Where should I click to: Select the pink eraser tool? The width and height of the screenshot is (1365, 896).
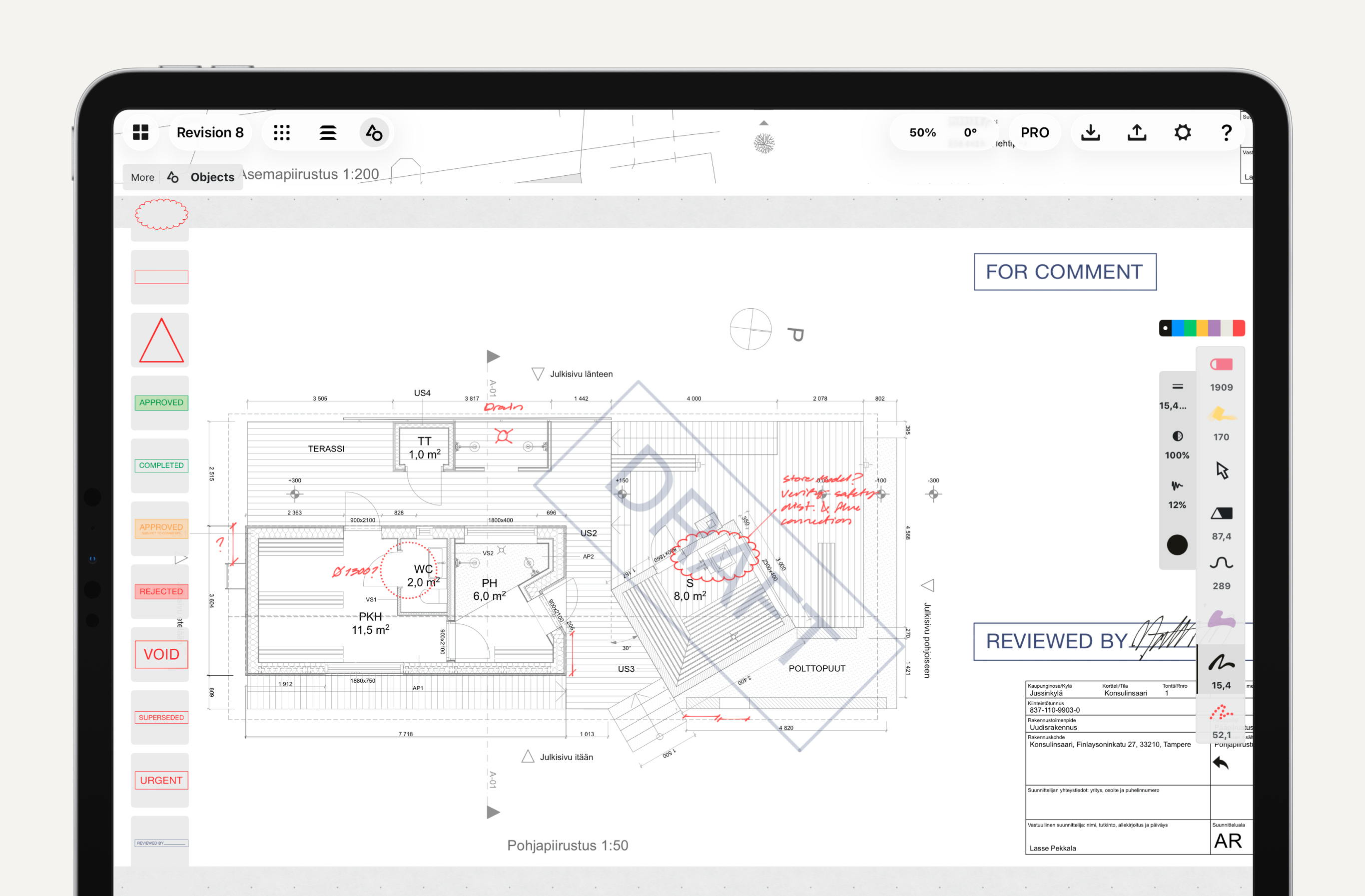(1221, 365)
